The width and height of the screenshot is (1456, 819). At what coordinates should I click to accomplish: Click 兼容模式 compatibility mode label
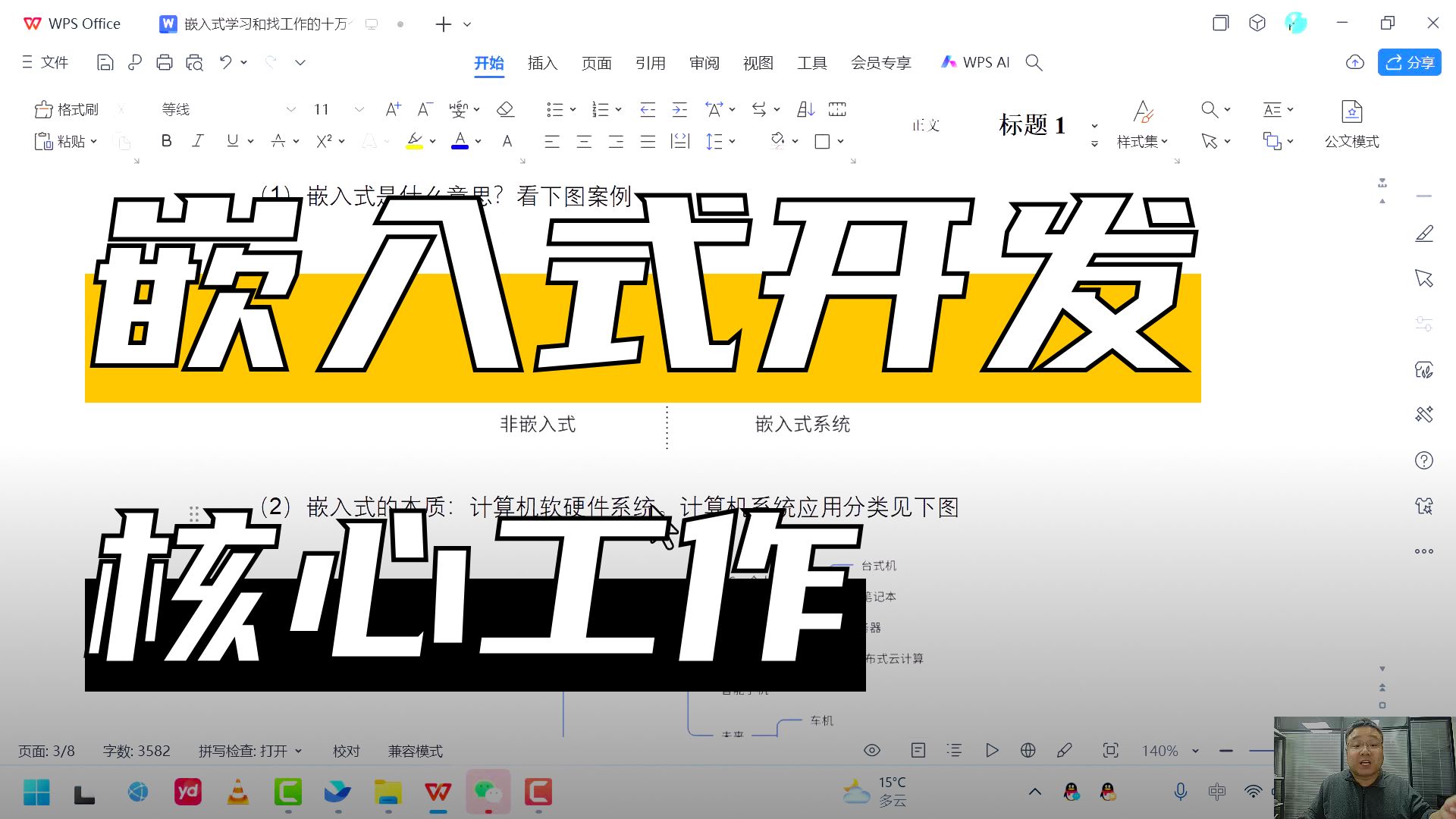pyautogui.click(x=415, y=752)
